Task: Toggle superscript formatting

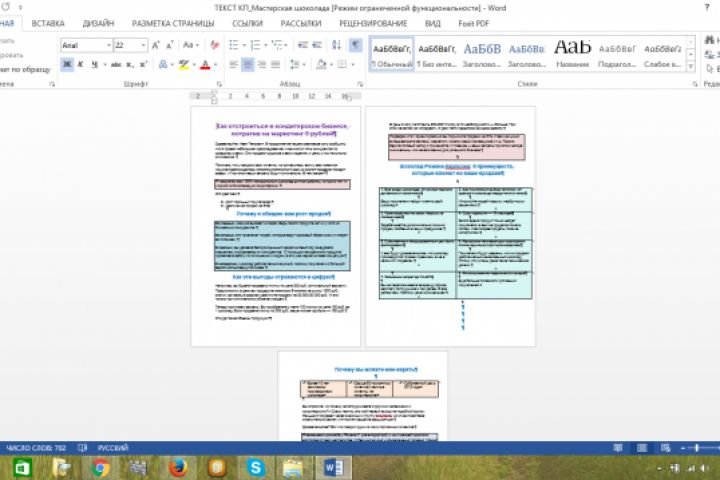Action: (143, 64)
